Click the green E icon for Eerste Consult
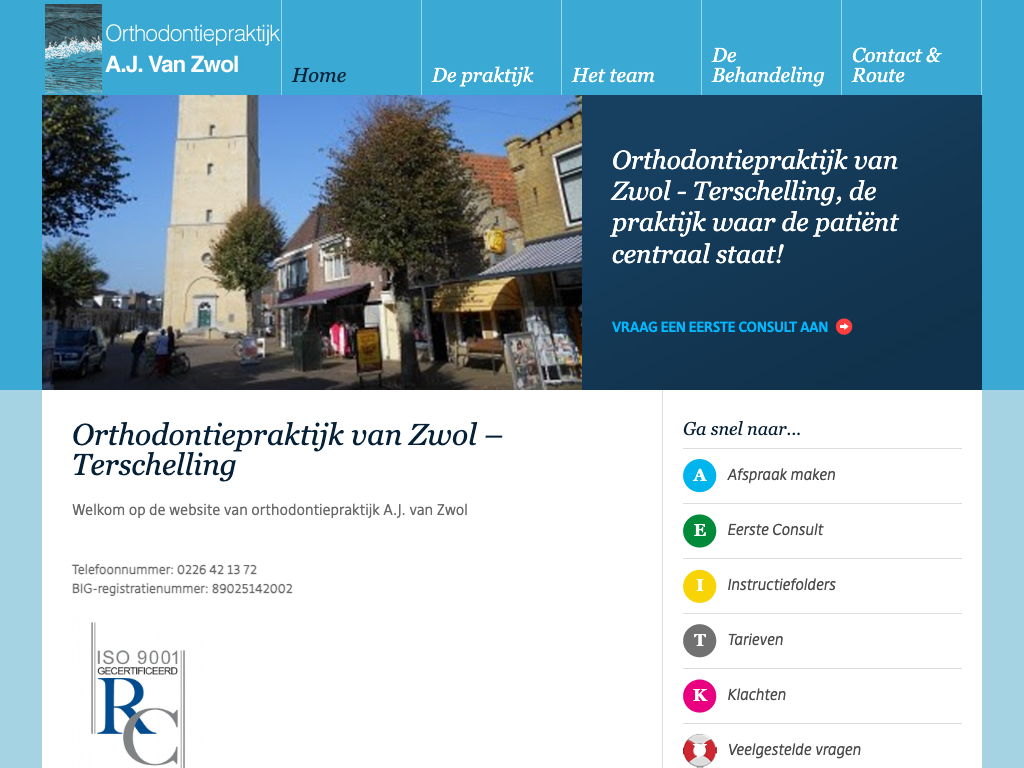1024x768 pixels. [x=699, y=530]
